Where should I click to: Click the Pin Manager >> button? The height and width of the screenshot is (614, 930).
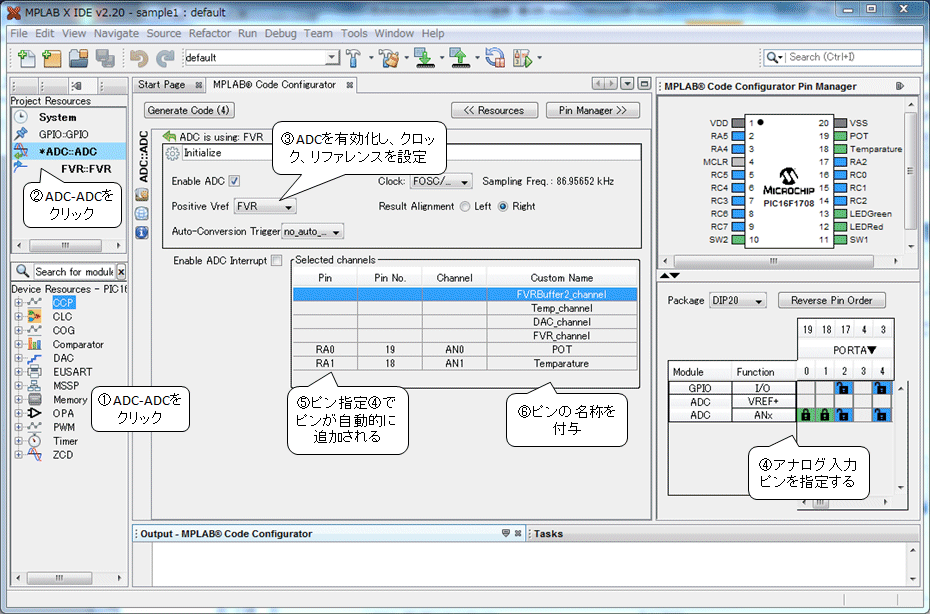(593, 110)
